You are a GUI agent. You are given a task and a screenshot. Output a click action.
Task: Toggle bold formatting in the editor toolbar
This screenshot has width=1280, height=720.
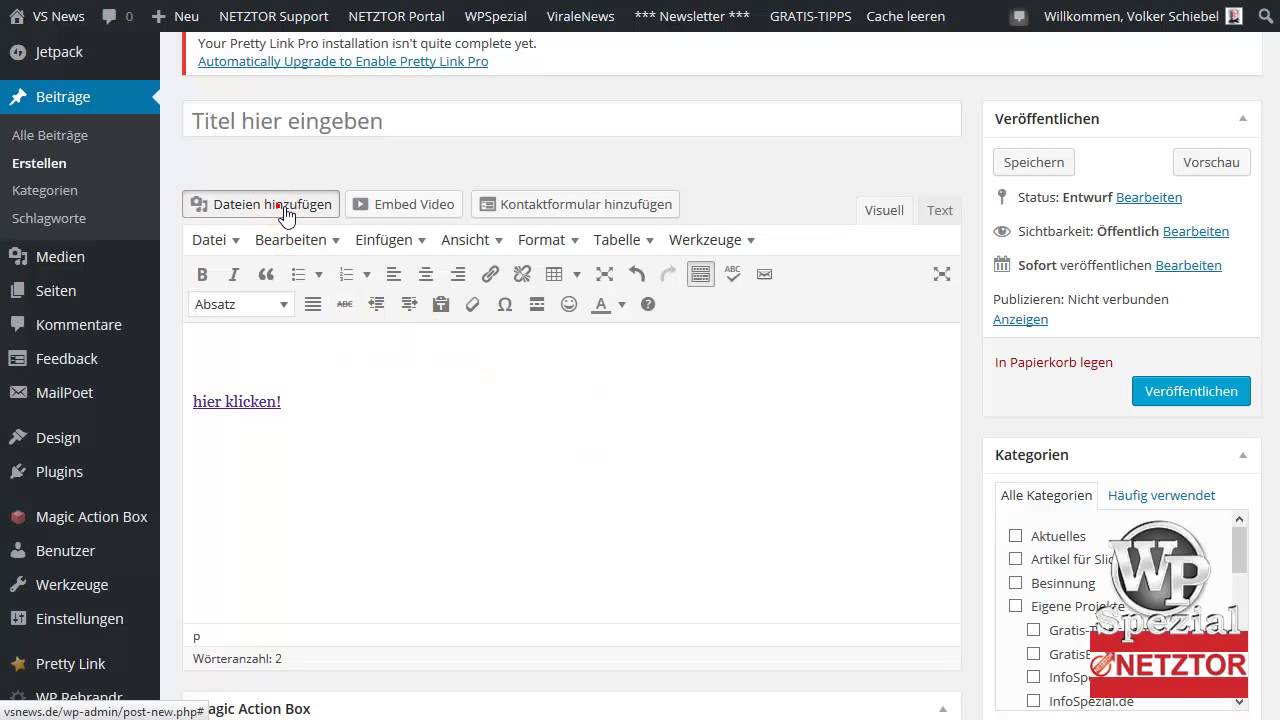pos(202,274)
